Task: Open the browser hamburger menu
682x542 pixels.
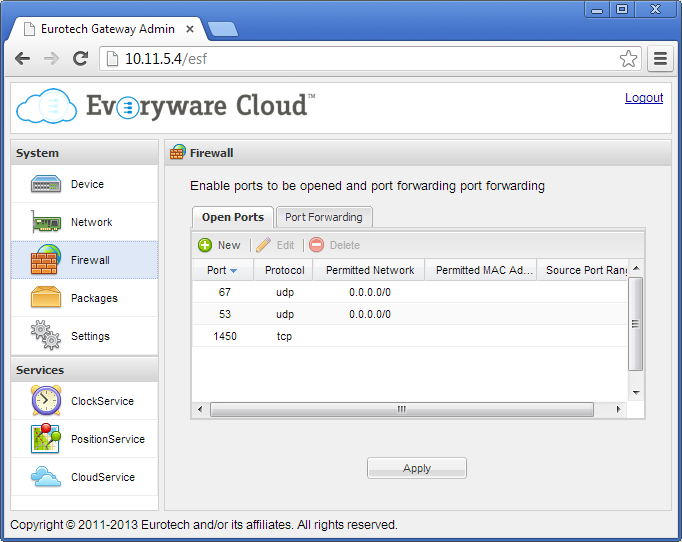Action: point(660,58)
